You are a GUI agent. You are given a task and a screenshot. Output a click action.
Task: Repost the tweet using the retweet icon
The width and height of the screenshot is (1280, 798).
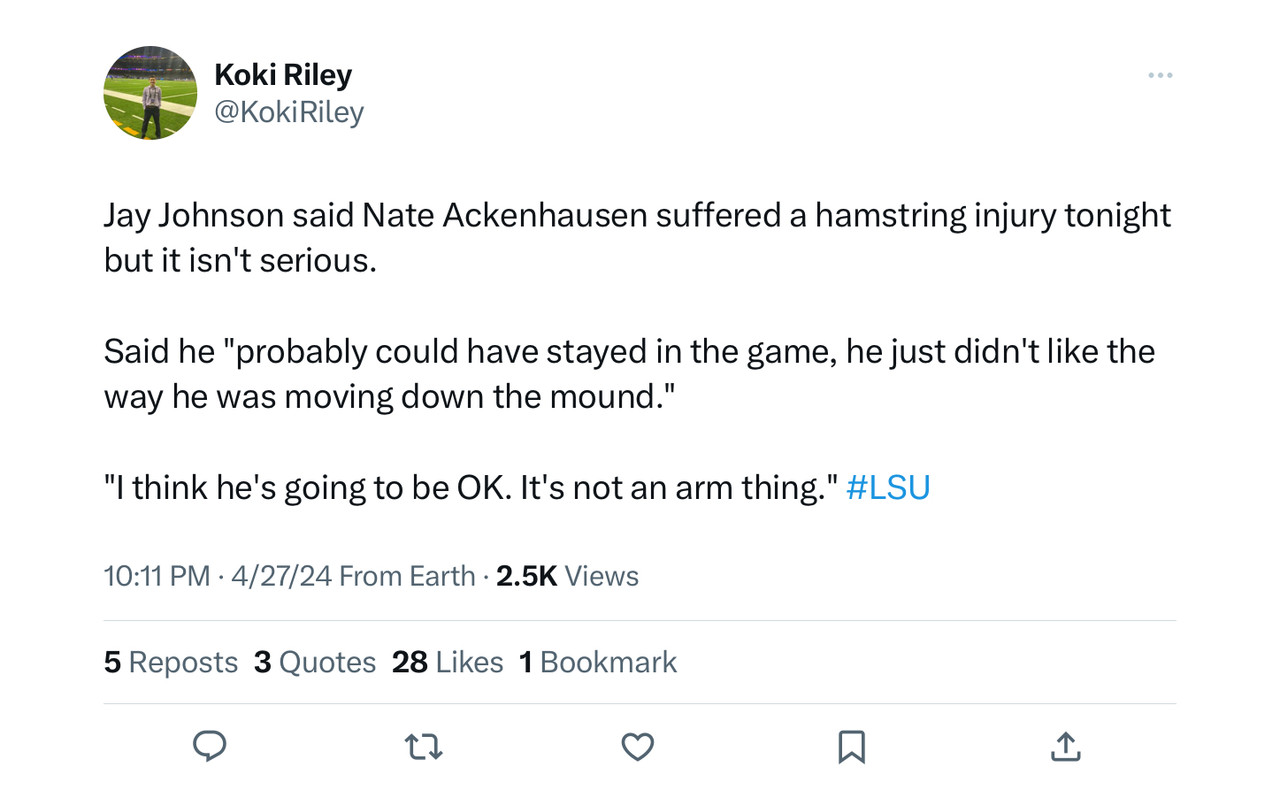[x=423, y=746]
